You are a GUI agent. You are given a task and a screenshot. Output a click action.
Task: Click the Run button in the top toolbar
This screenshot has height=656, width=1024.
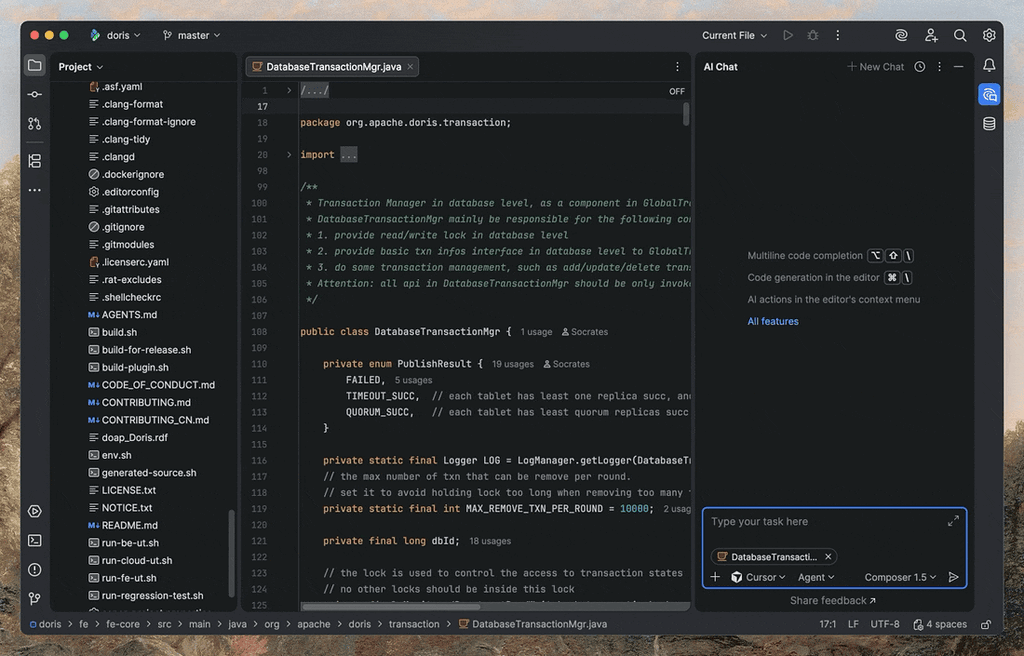(x=788, y=35)
